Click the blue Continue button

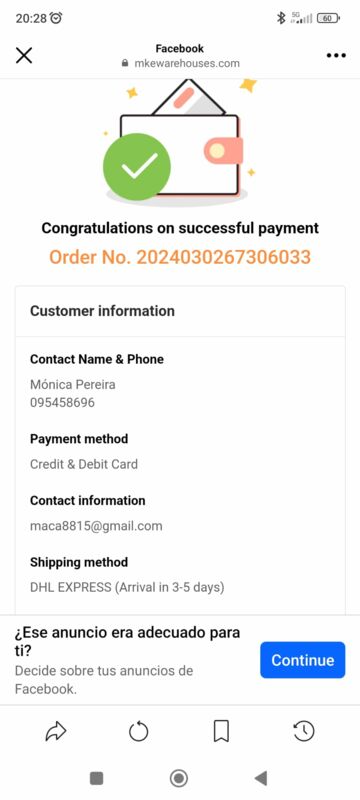[x=302, y=660]
